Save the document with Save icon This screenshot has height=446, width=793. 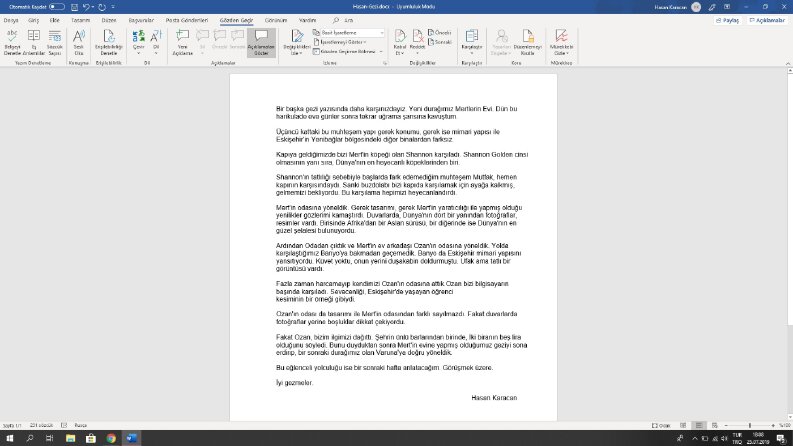(x=74, y=7)
